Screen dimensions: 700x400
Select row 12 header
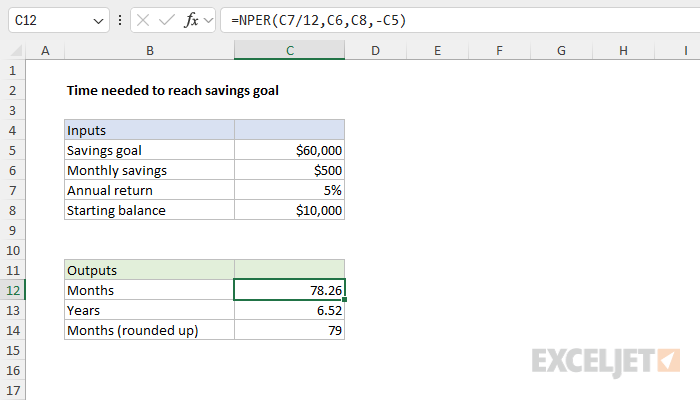coord(12,290)
